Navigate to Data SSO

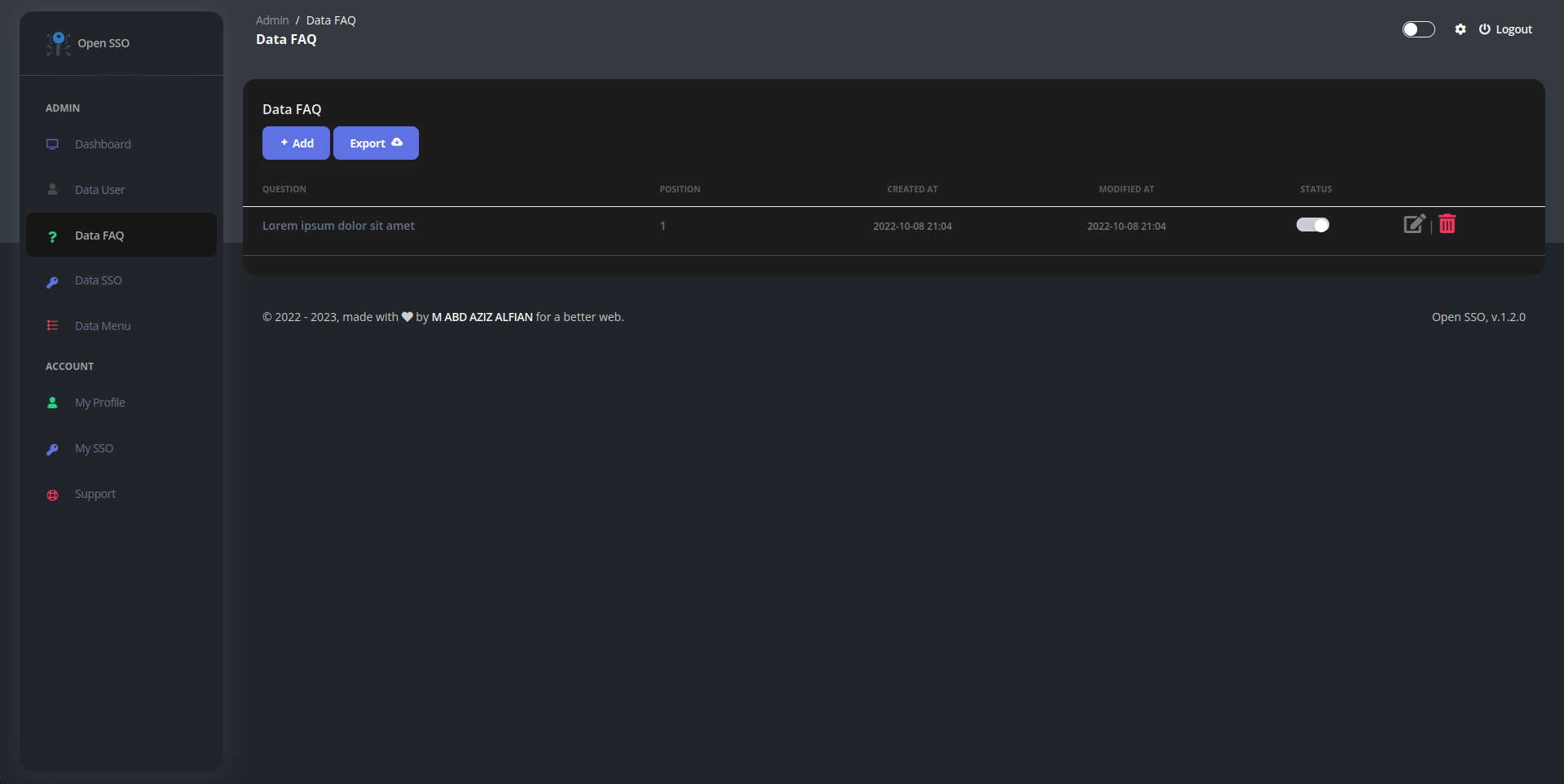121,280
